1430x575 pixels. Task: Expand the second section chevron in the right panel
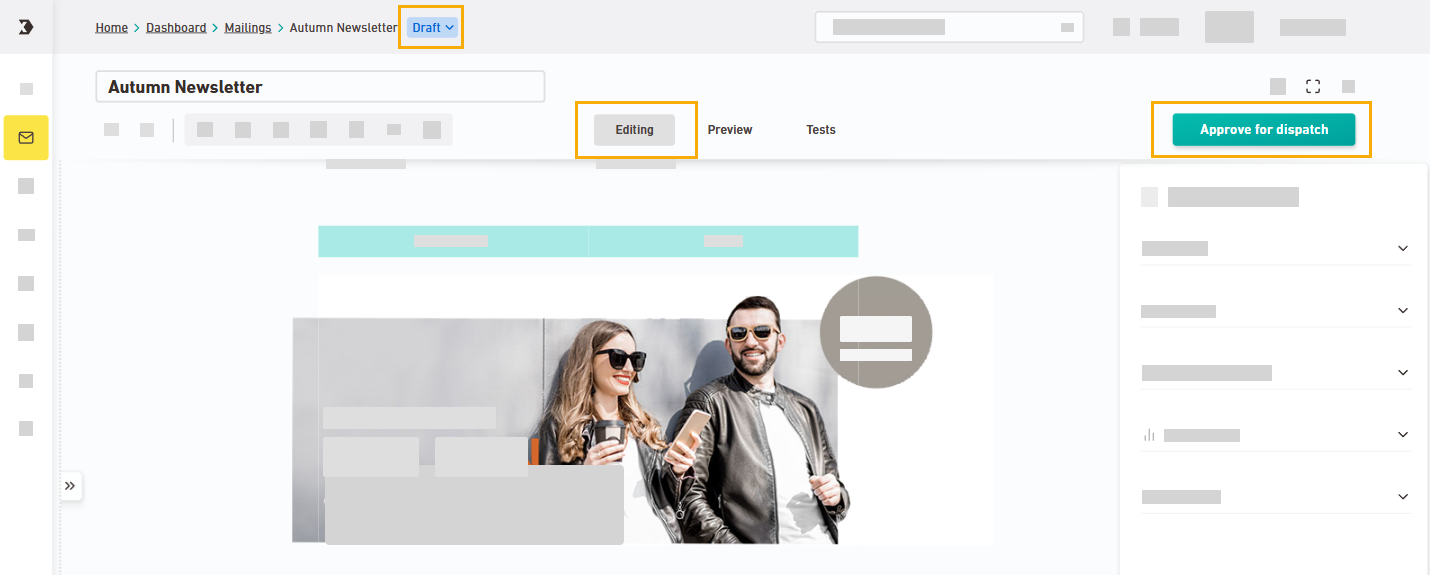[x=1402, y=311]
